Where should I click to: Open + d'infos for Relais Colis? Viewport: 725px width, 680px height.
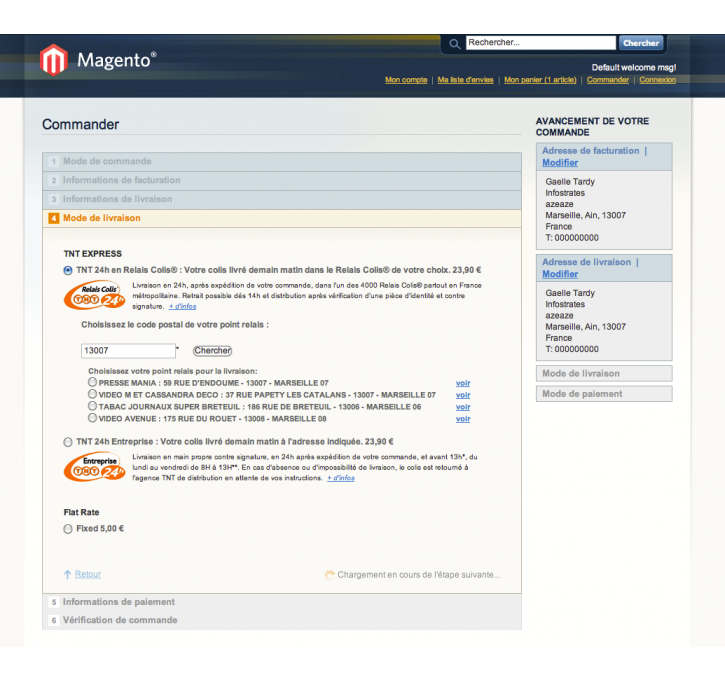click(183, 306)
